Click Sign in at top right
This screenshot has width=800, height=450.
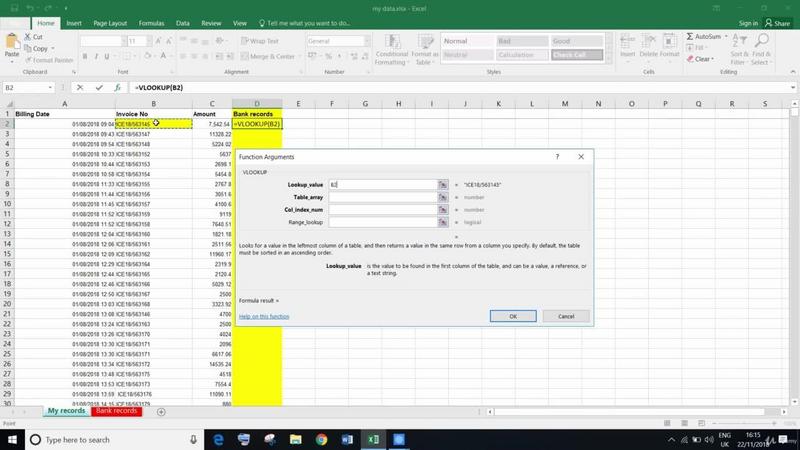[x=748, y=23]
